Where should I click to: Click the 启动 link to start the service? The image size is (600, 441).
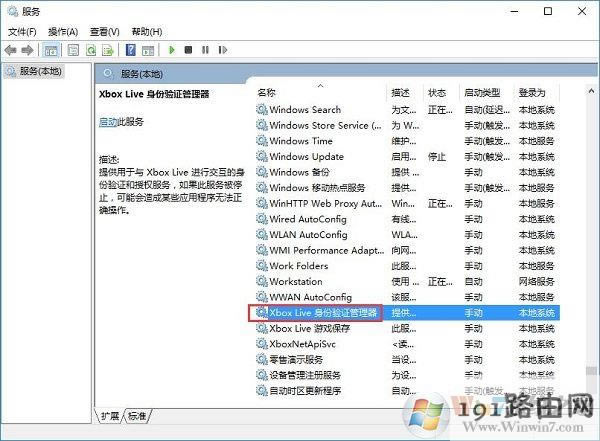pyautogui.click(x=108, y=121)
